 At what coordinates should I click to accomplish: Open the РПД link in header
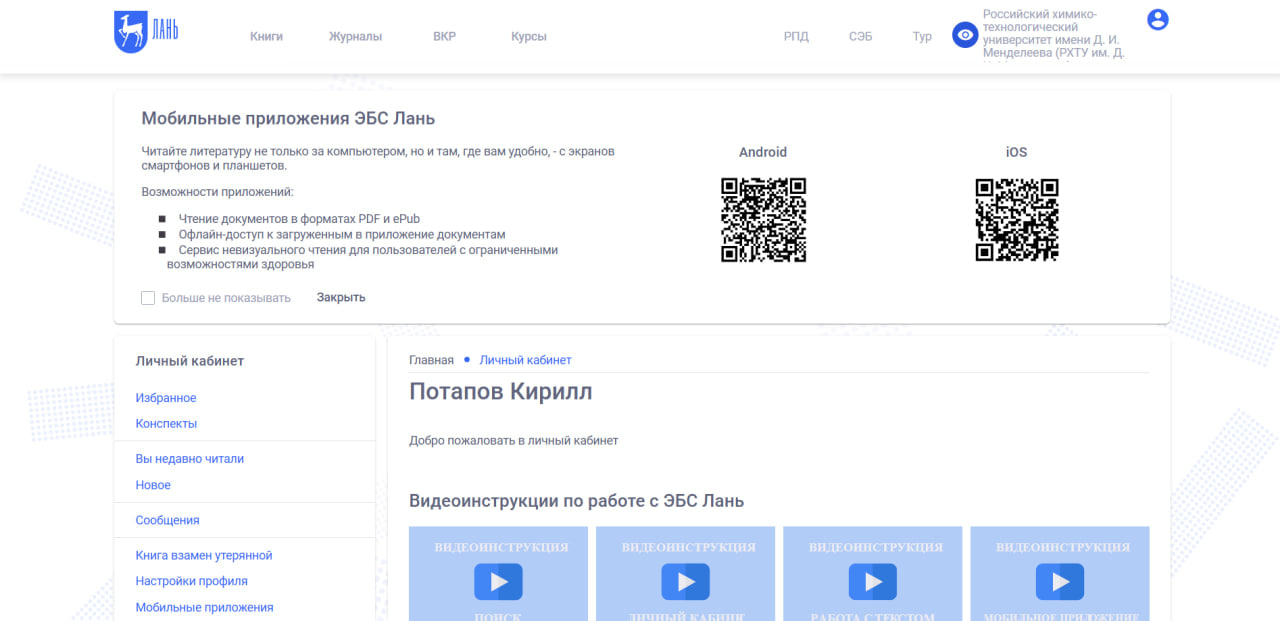tap(796, 37)
